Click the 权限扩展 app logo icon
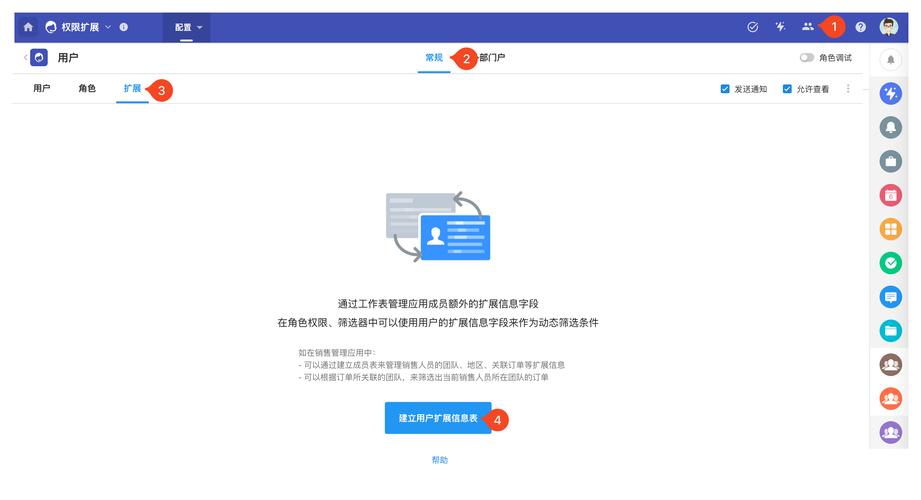The image size is (921, 500). (51, 27)
